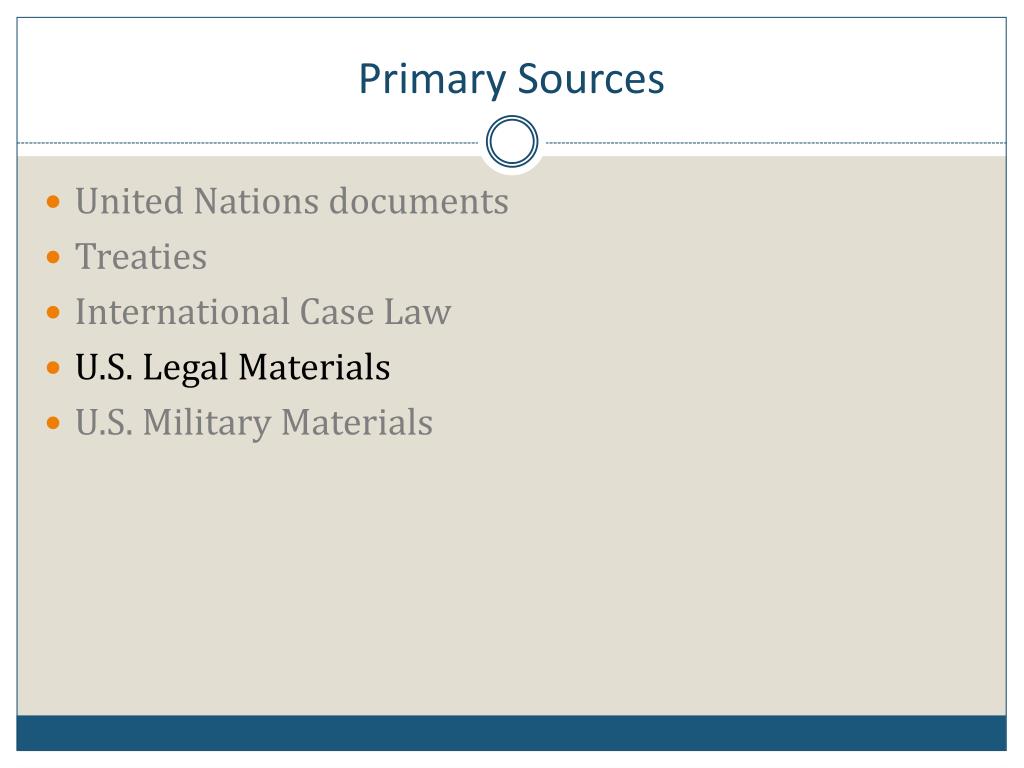The width and height of the screenshot is (1024, 768).
Task: Select the "Treaties" bullet text
Action: [141, 257]
